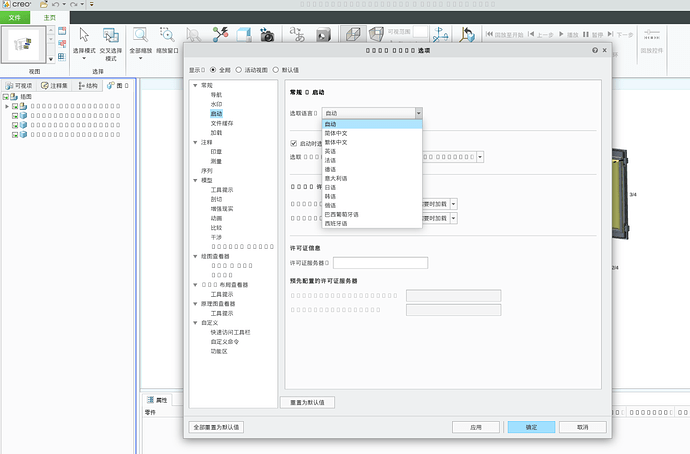Select the 全局 radio button
This screenshot has height=454, width=690.
[x=213, y=71]
